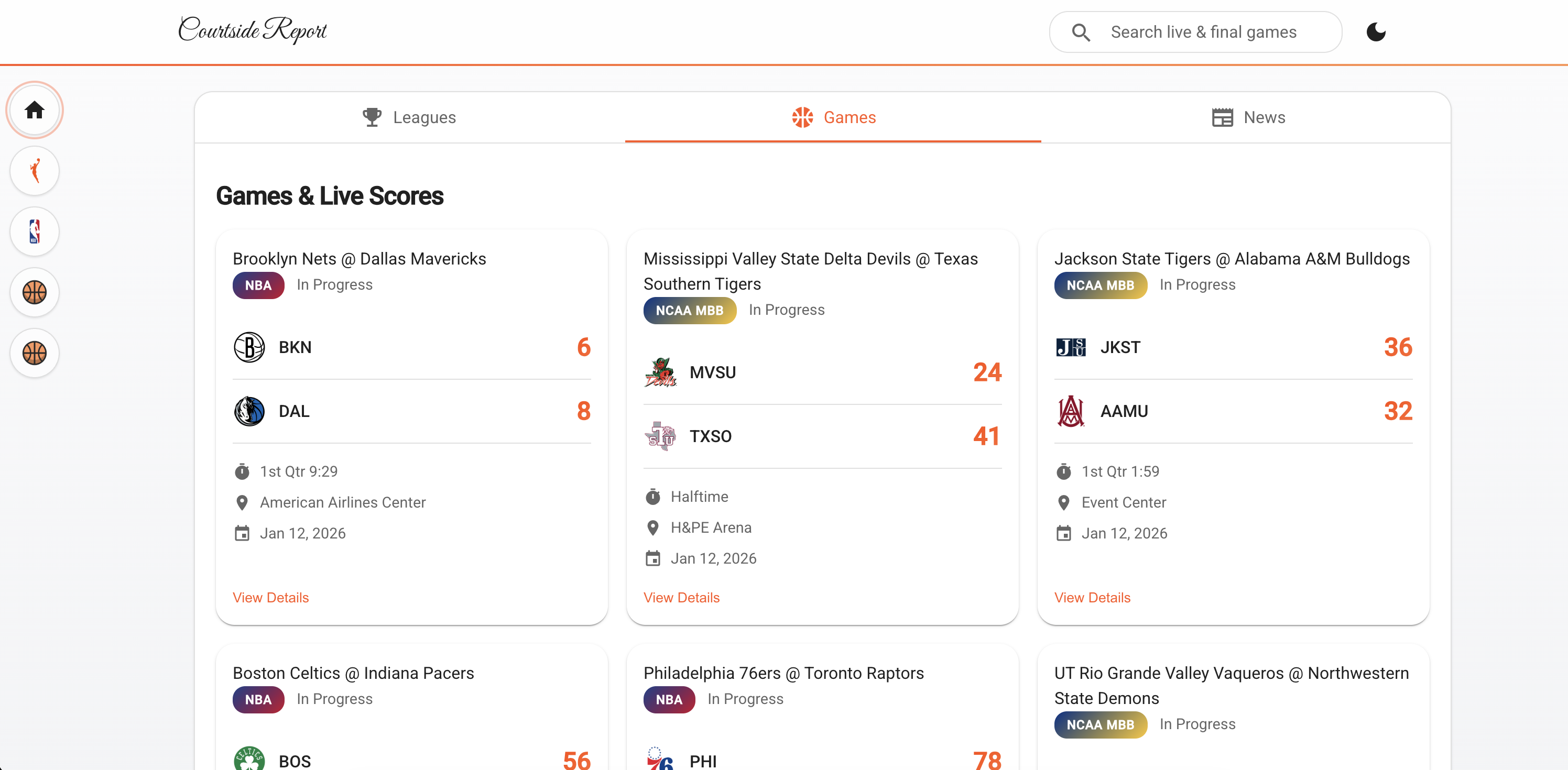Click the Alabama A&M team logo
The height and width of the screenshot is (770, 1568).
(x=1071, y=411)
